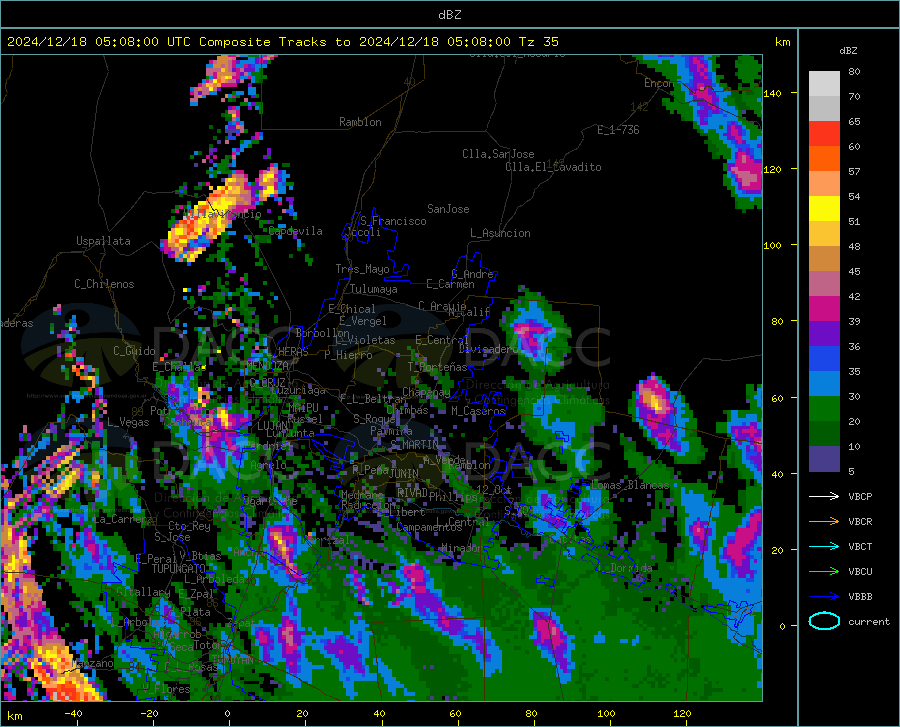Click the 30 dBZ green swatch
The image size is (900, 727).
tap(824, 409)
